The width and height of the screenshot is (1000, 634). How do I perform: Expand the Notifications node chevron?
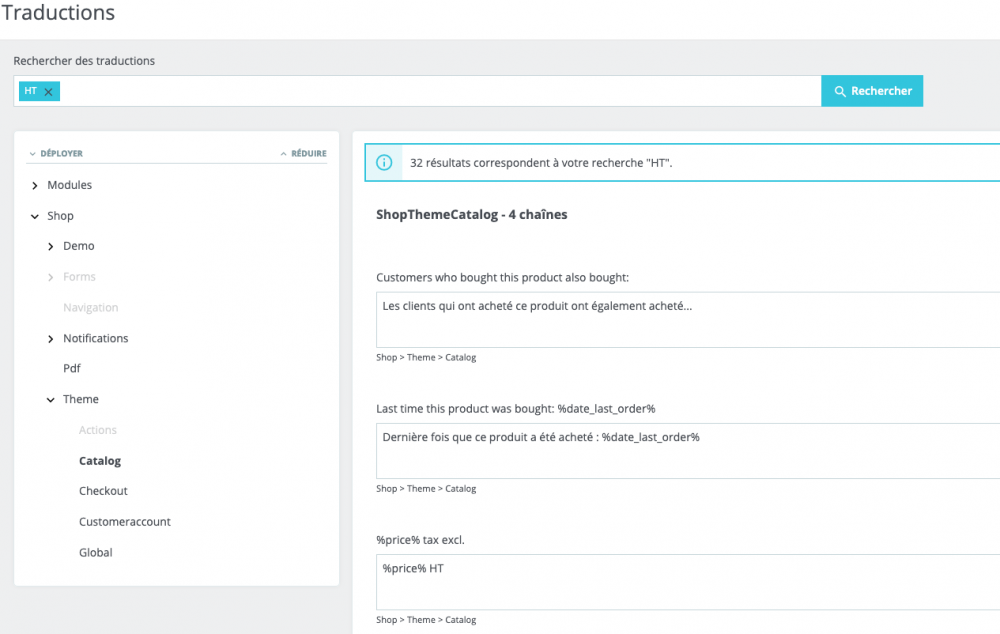[51, 339]
